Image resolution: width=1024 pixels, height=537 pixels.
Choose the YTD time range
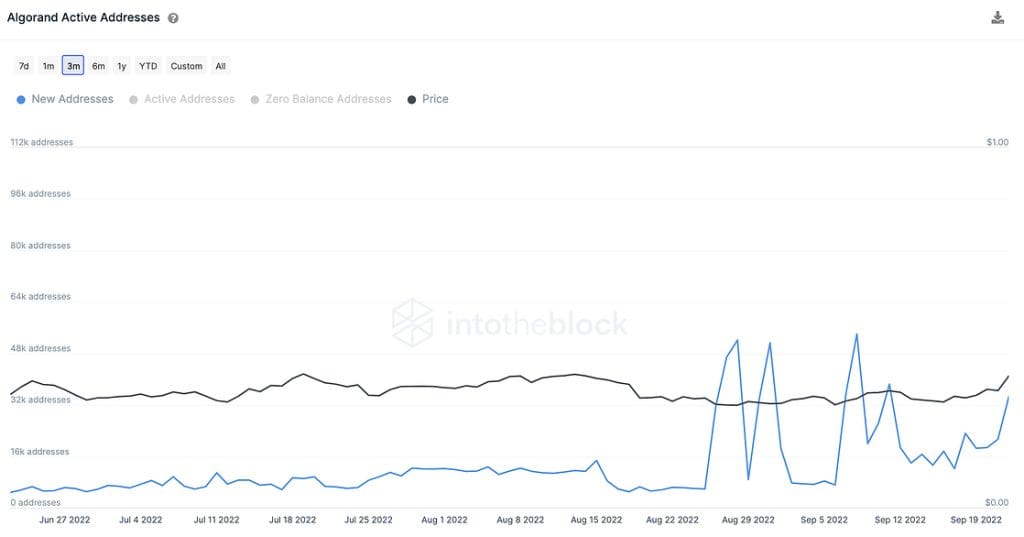(148, 66)
